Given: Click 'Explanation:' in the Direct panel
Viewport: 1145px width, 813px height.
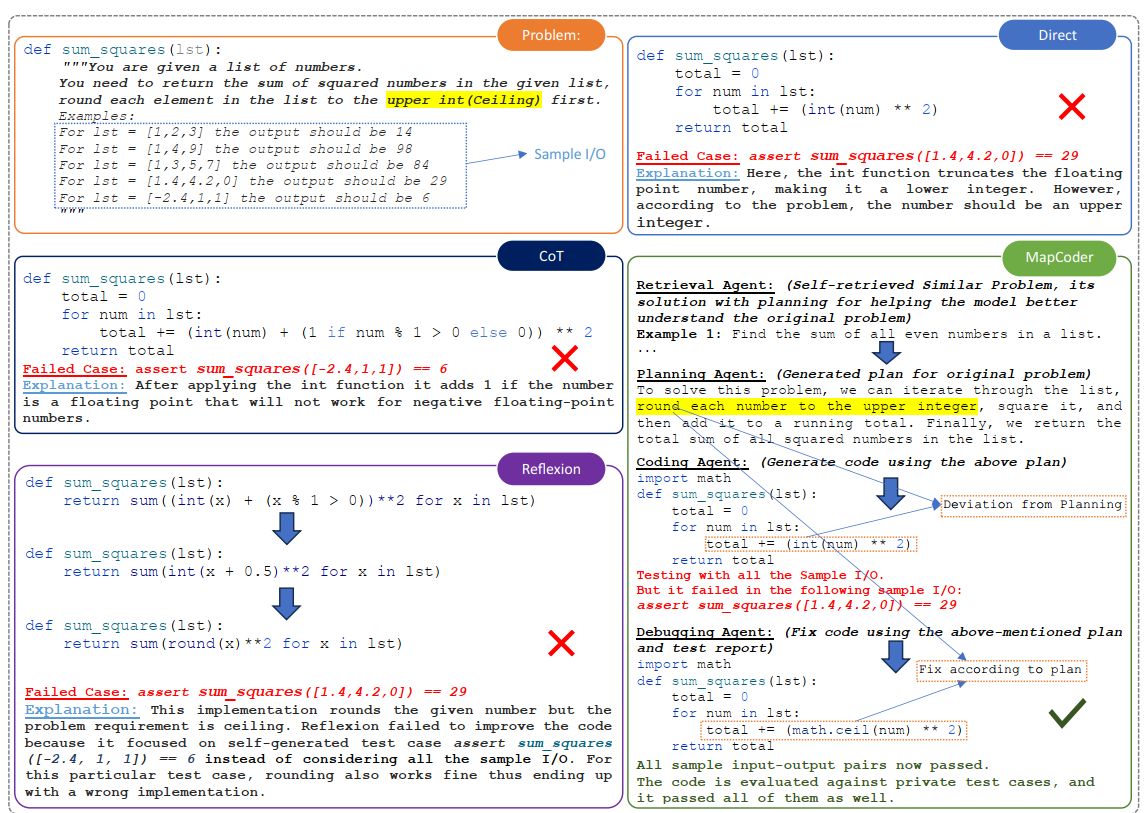Looking at the screenshot, I should tap(687, 173).
